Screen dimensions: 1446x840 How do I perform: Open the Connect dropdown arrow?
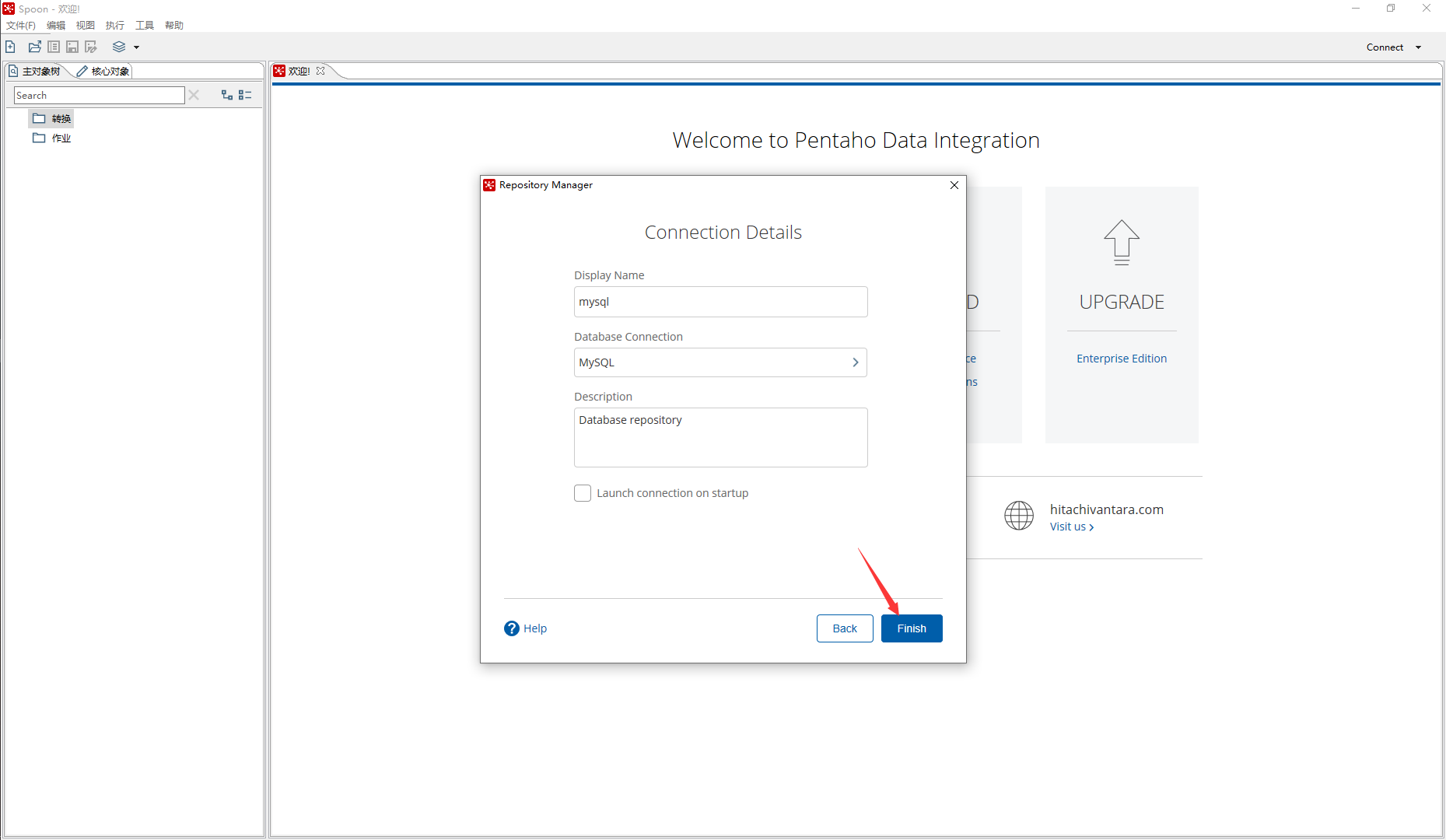coord(1418,47)
